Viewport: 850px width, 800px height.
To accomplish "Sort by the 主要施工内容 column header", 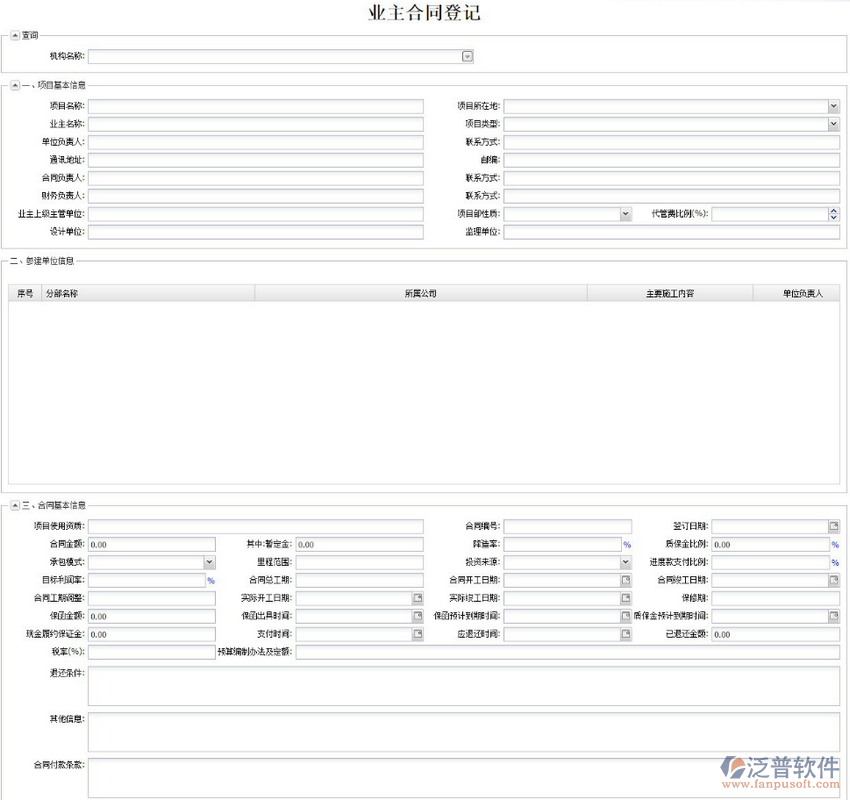I will click(x=670, y=293).
